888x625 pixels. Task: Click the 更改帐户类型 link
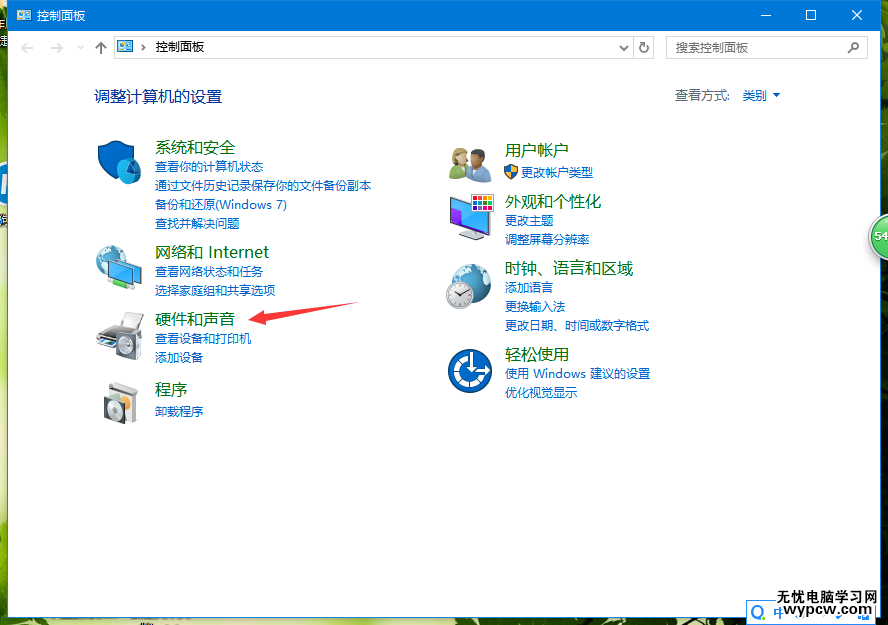(x=557, y=172)
